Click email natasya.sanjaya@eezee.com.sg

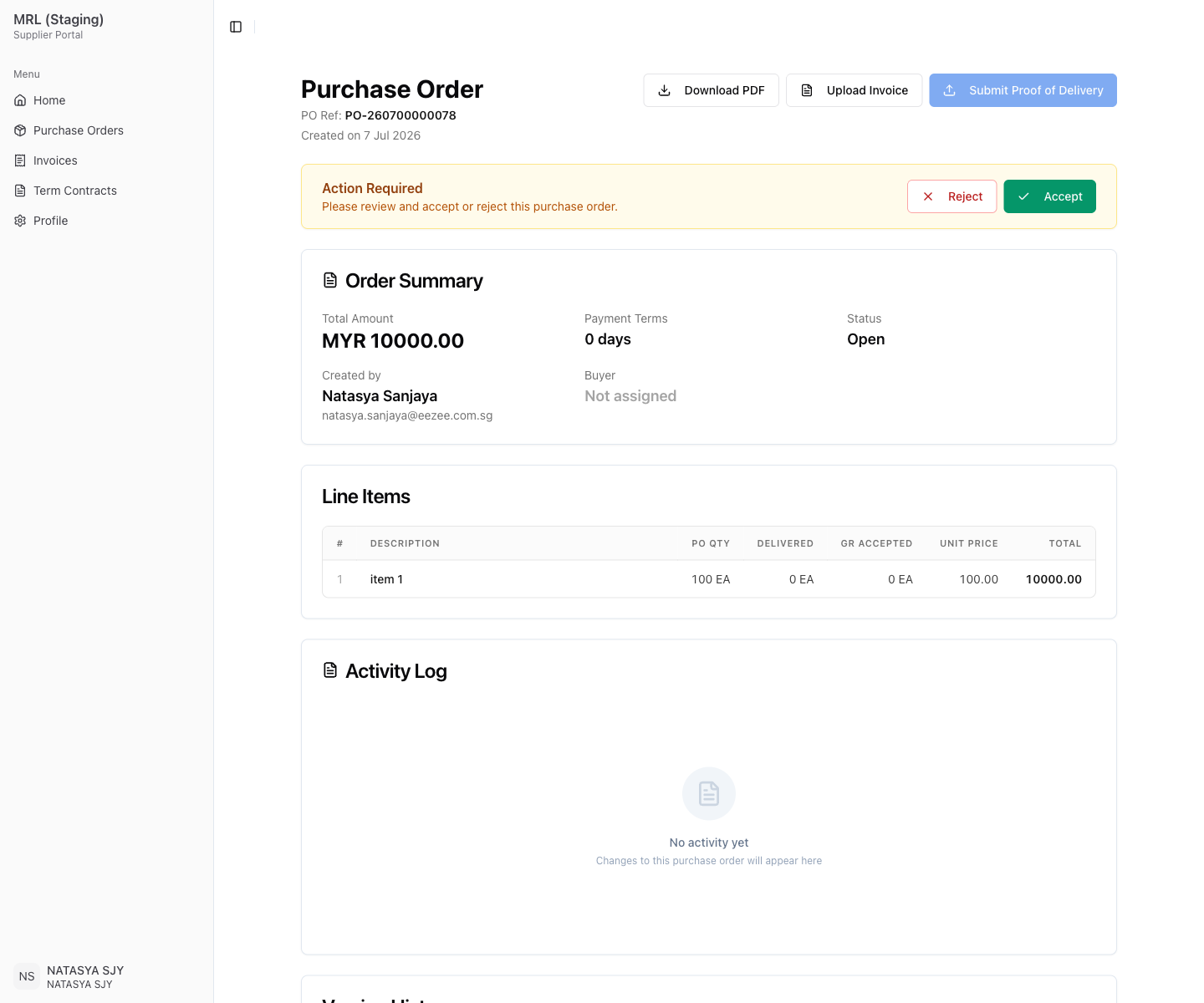(x=407, y=415)
